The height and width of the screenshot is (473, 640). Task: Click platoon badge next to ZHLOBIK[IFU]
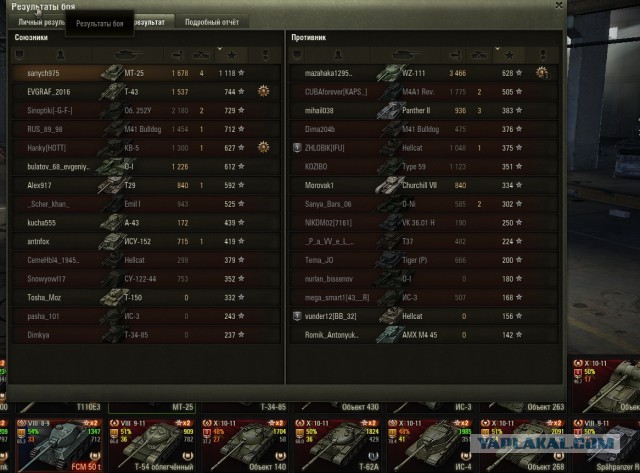(x=297, y=147)
